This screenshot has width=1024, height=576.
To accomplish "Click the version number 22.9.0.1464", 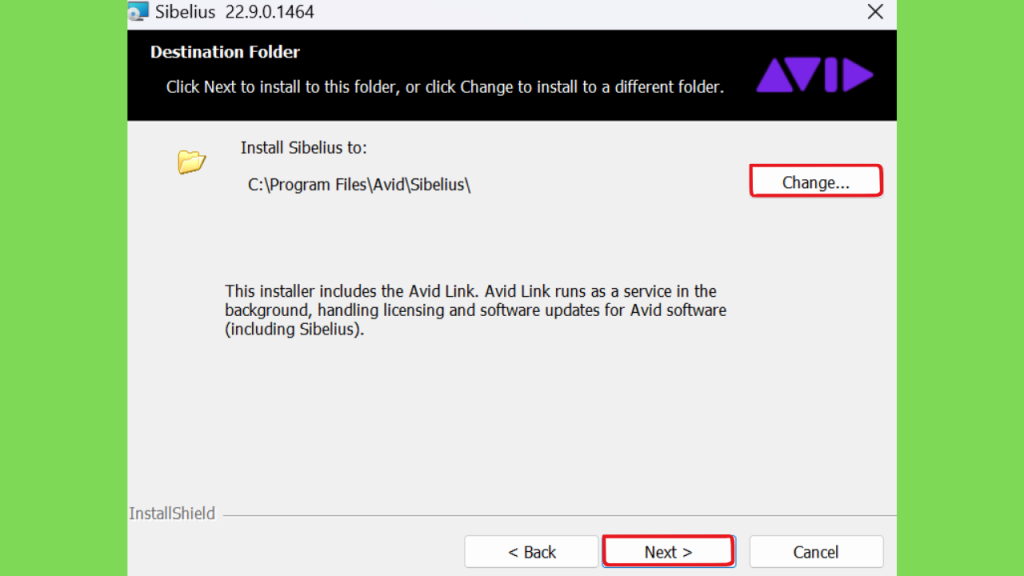I will tap(269, 12).
